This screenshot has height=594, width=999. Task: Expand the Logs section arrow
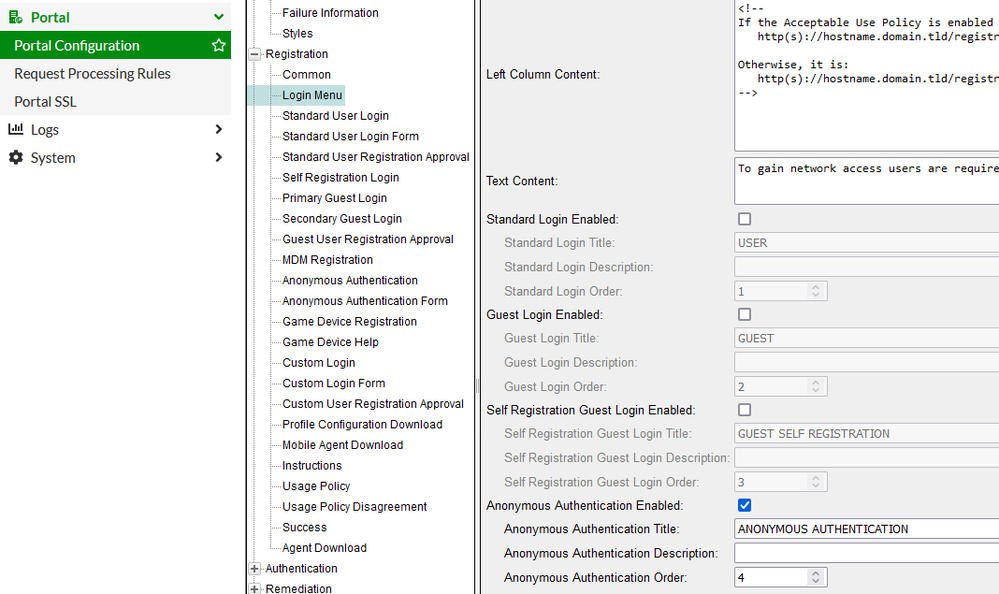point(219,129)
